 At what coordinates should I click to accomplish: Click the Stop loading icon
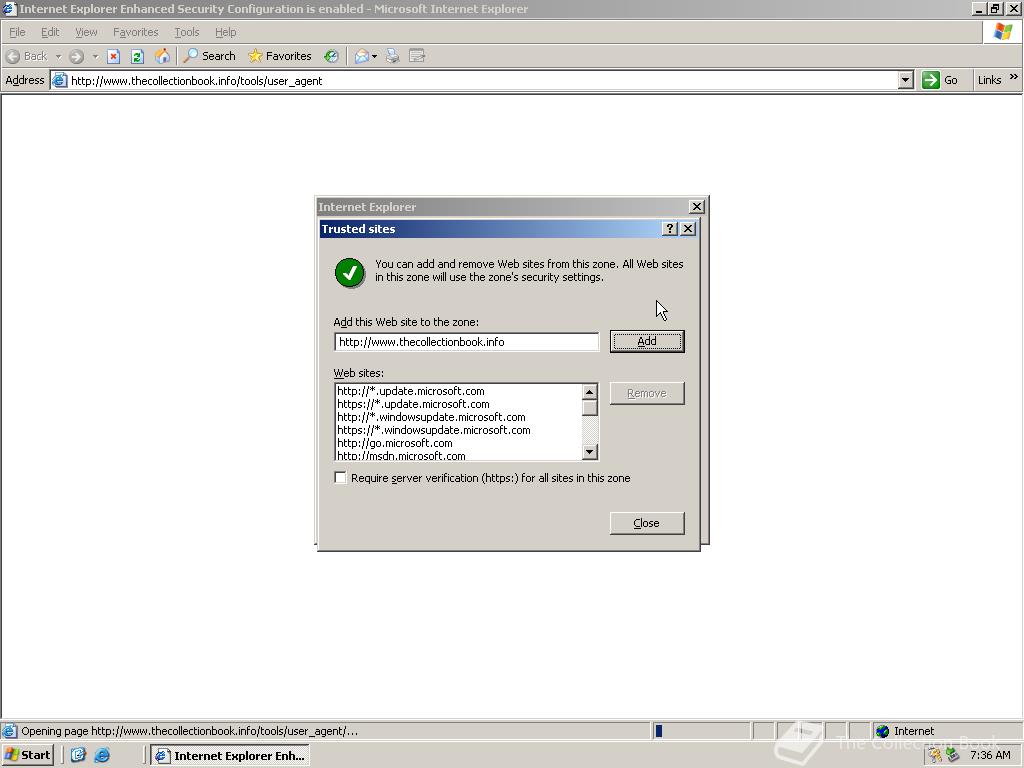point(114,56)
